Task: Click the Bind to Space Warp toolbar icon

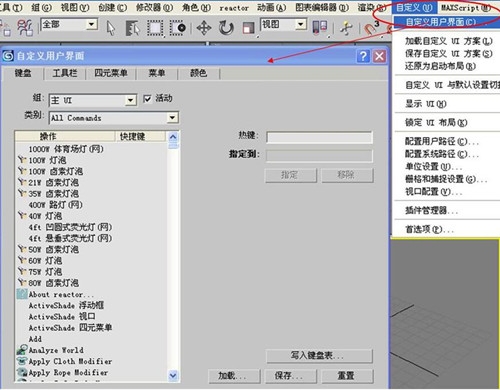Action: click(25, 27)
